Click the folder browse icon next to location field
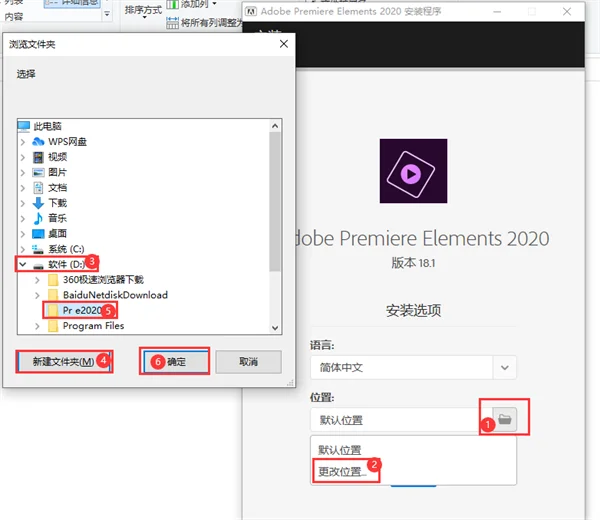The width and height of the screenshot is (600, 520). (505, 419)
